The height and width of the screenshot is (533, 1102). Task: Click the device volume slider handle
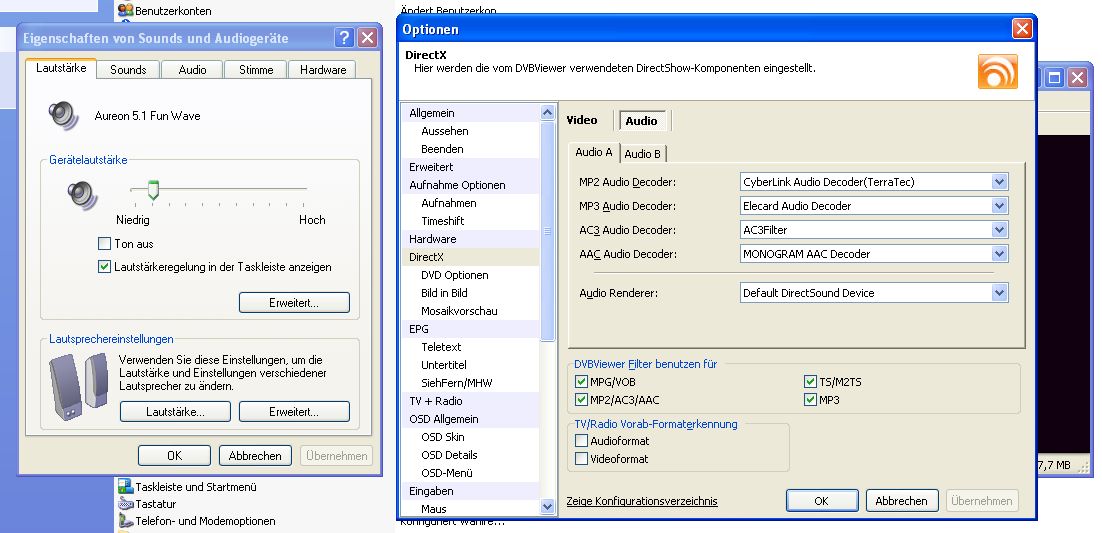coord(153,189)
